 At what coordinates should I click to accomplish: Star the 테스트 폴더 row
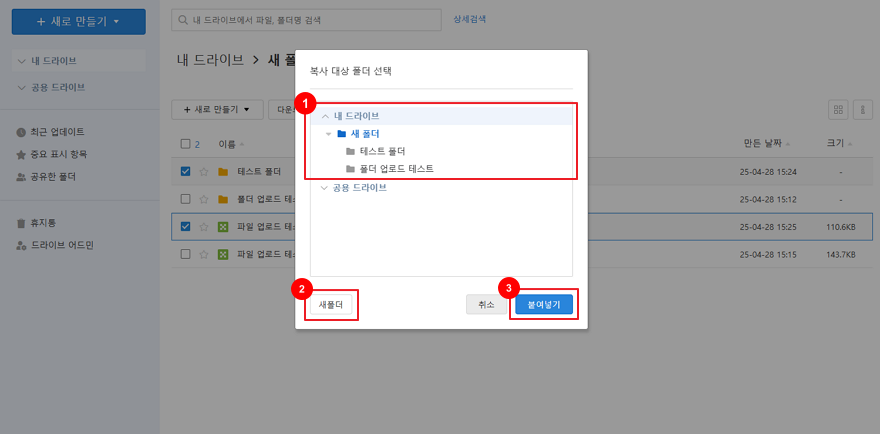coord(204,171)
